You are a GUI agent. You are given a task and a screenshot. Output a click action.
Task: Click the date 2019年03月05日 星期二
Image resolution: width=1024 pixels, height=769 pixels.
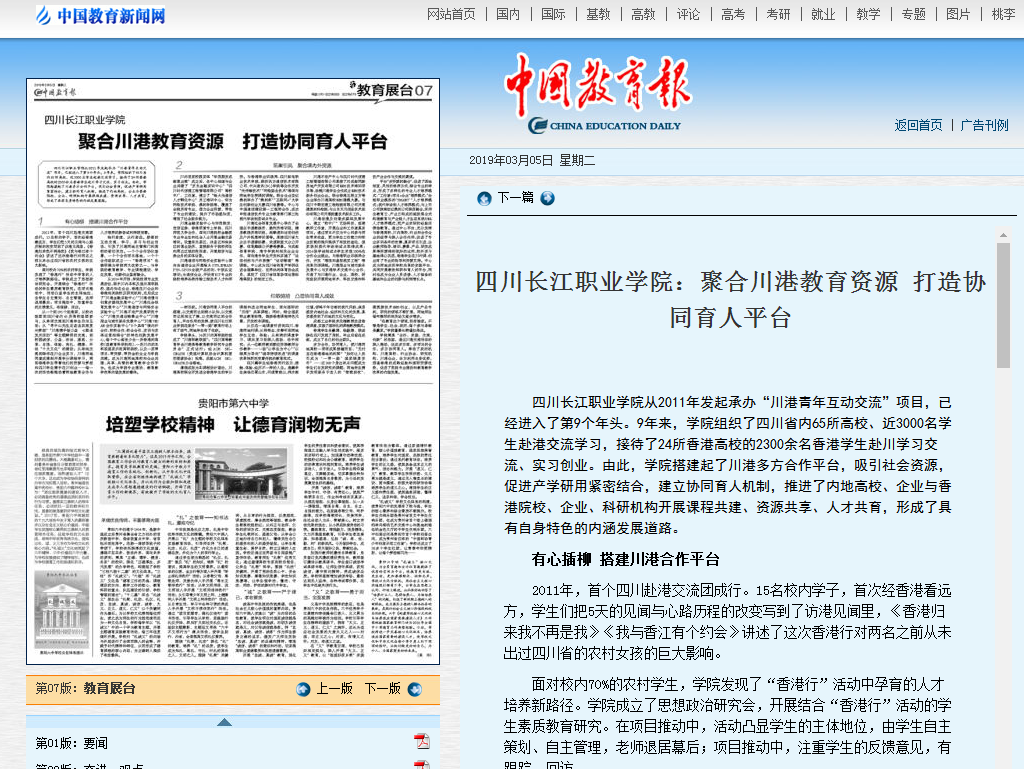coord(532,161)
